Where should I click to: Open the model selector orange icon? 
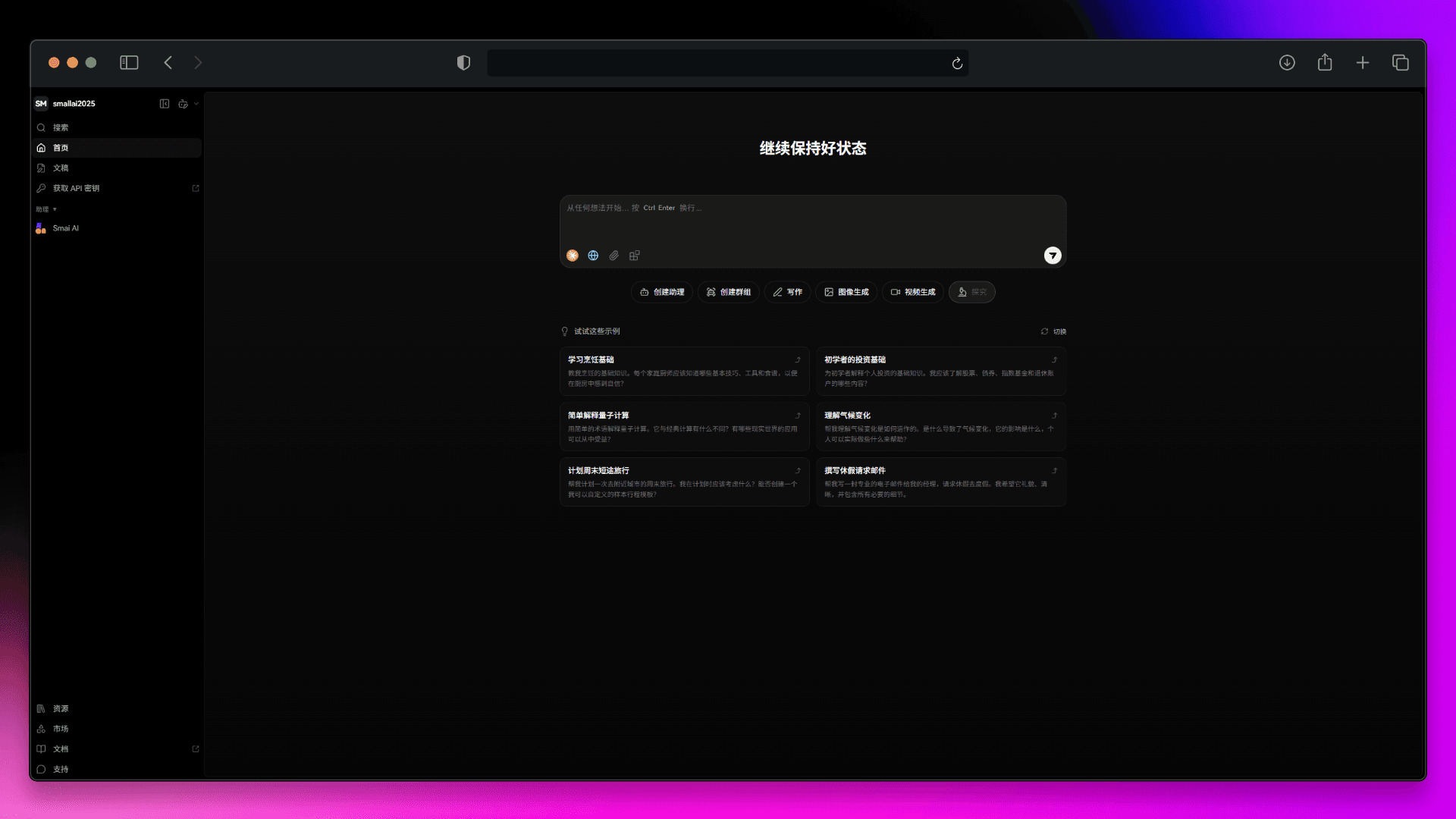click(573, 256)
